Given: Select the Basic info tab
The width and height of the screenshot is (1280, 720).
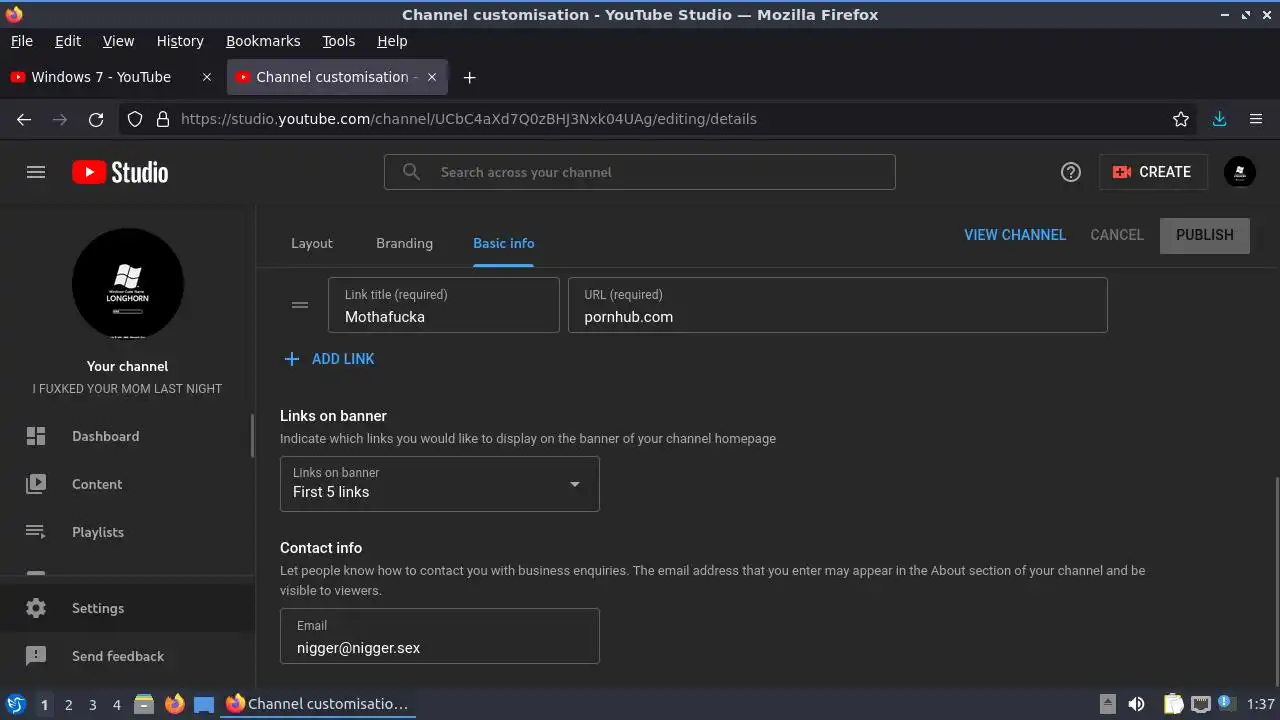Looking at the screenshot, I should pyautogui.click(x=504, y=243).
